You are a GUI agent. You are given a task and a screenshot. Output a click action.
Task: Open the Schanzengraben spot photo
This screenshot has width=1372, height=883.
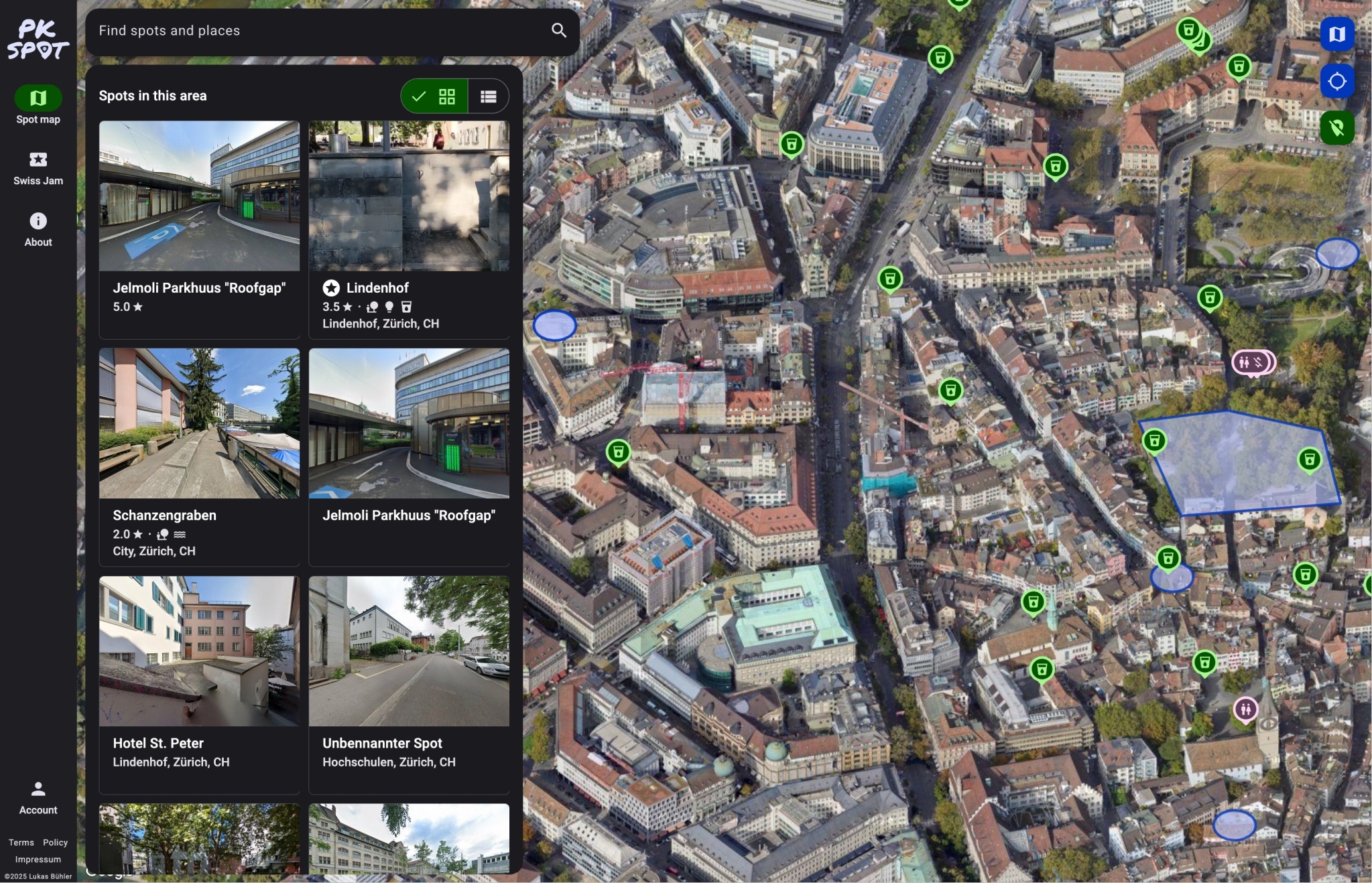click(199, 423)
